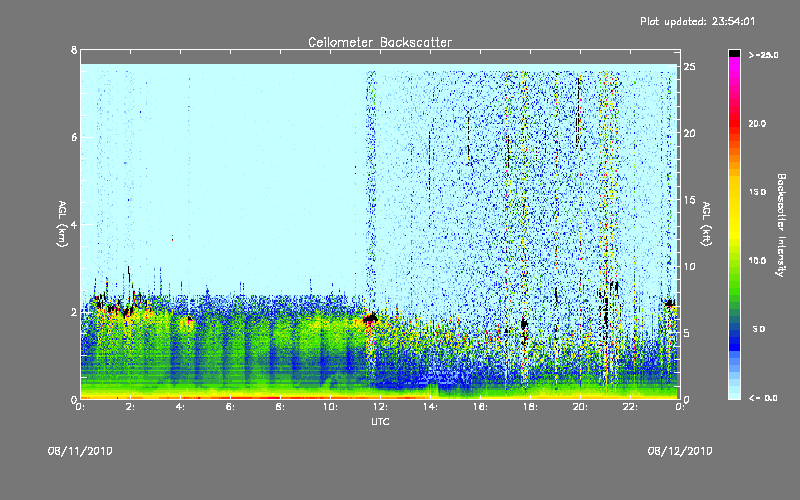Select the "UTC" x-axis label

click(380, 421)
